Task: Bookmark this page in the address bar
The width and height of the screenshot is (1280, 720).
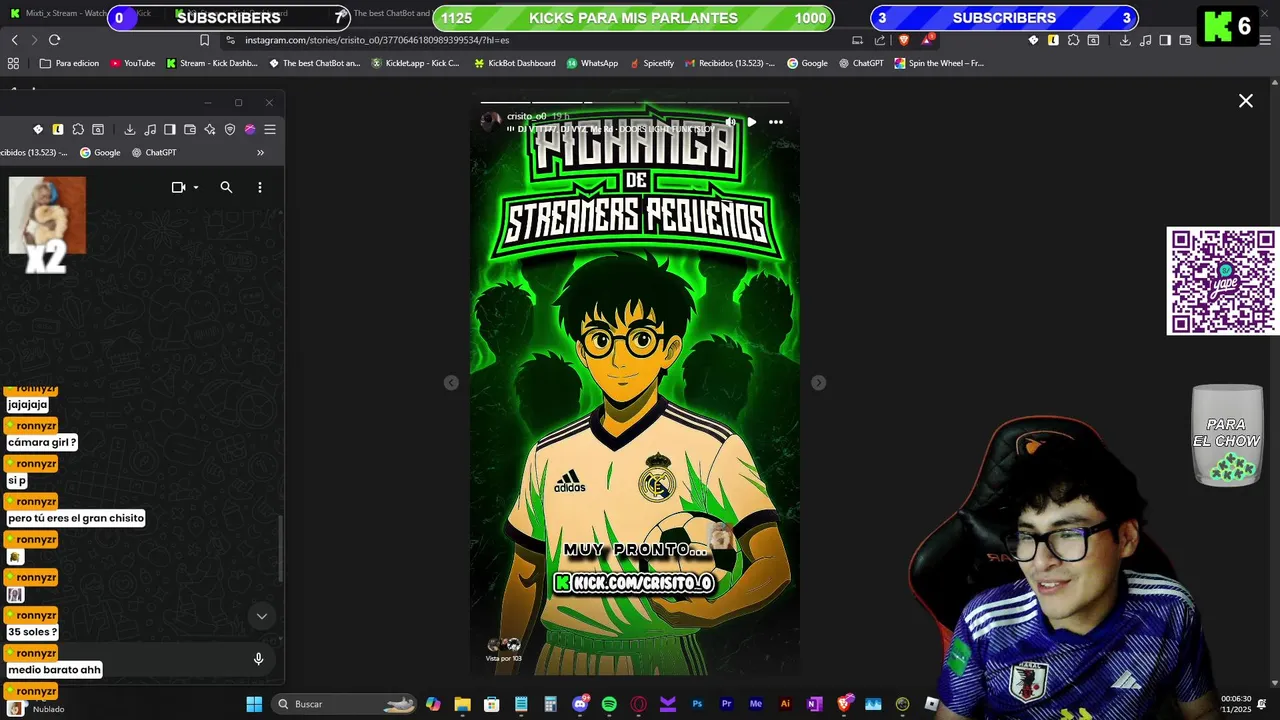Action: click(x=204, y=40)
